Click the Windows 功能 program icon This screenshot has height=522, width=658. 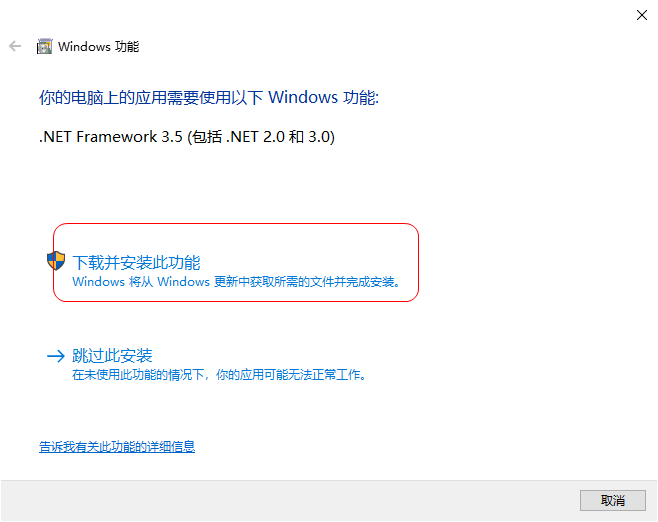pos(44,46)
